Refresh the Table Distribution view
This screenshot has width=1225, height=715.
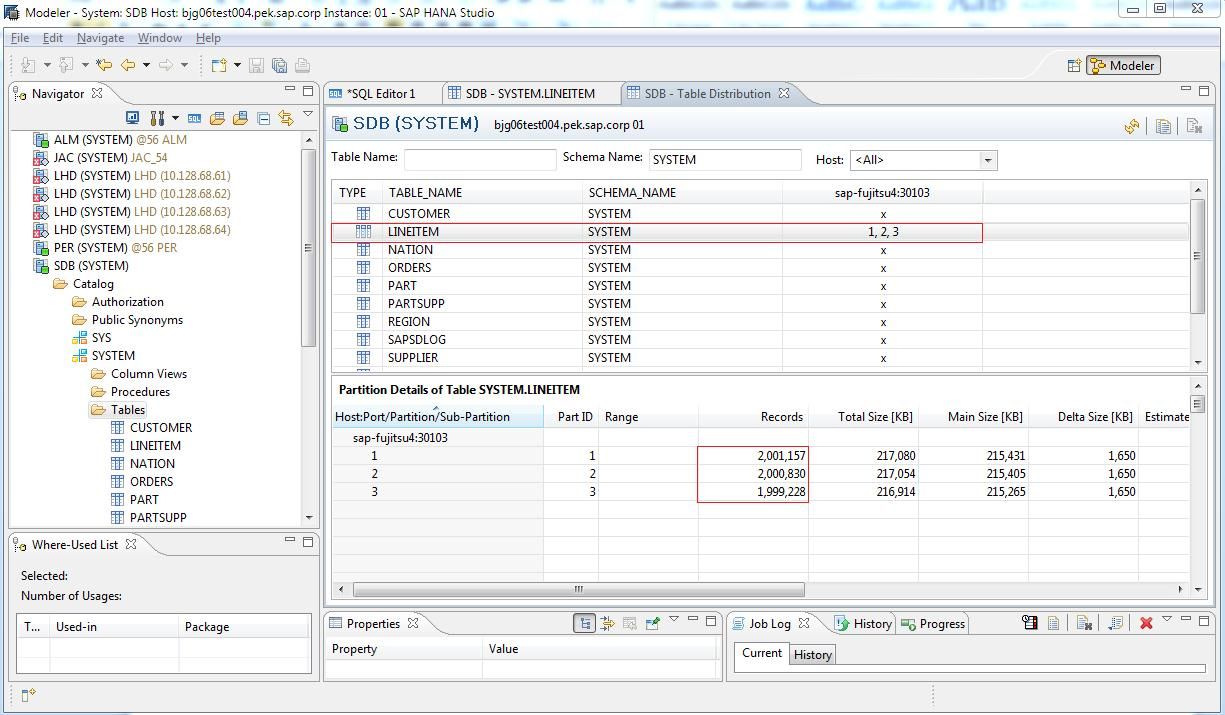(1132, 126)
